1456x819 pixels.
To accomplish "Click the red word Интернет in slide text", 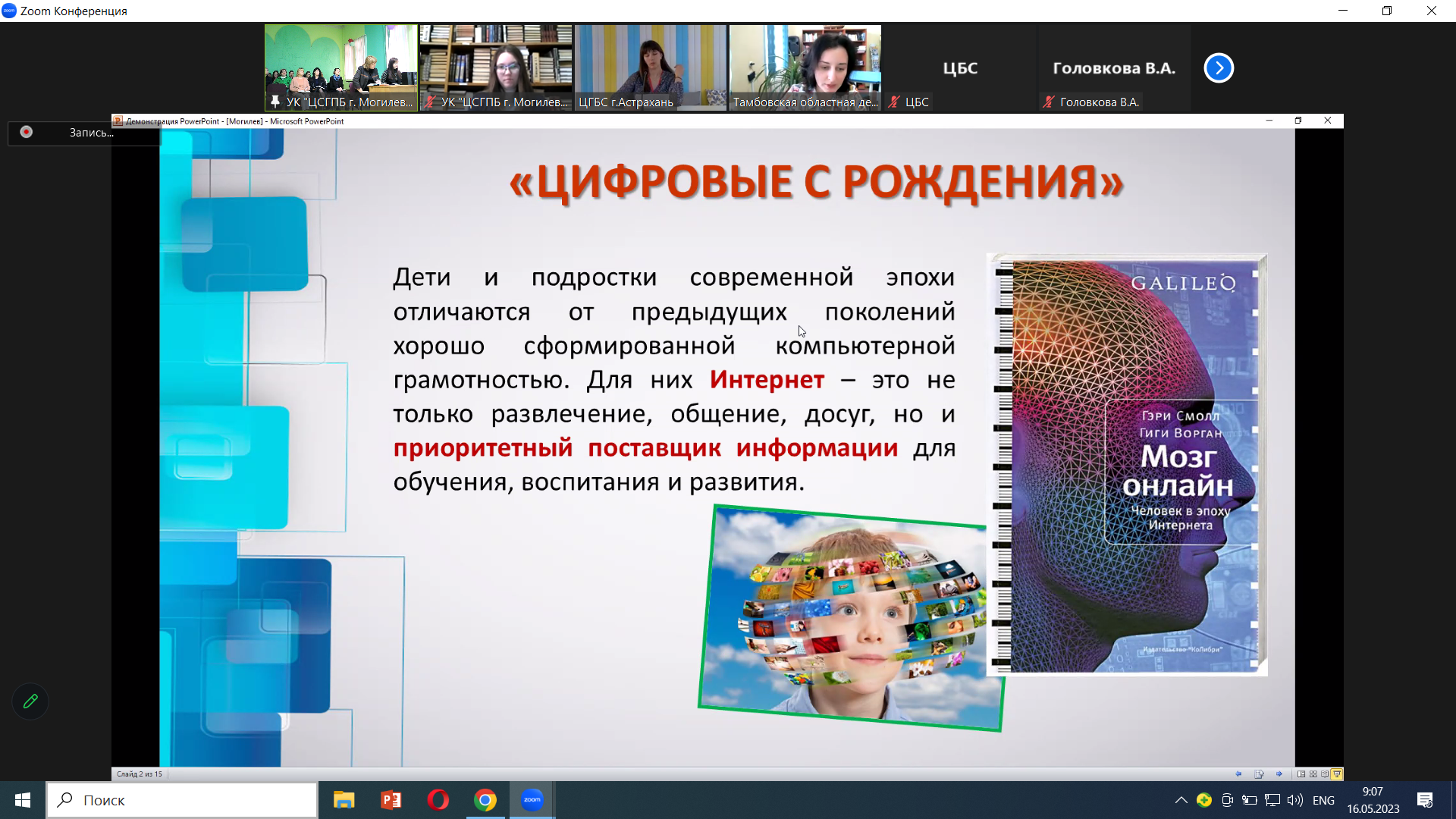I will tap(767, 379).
